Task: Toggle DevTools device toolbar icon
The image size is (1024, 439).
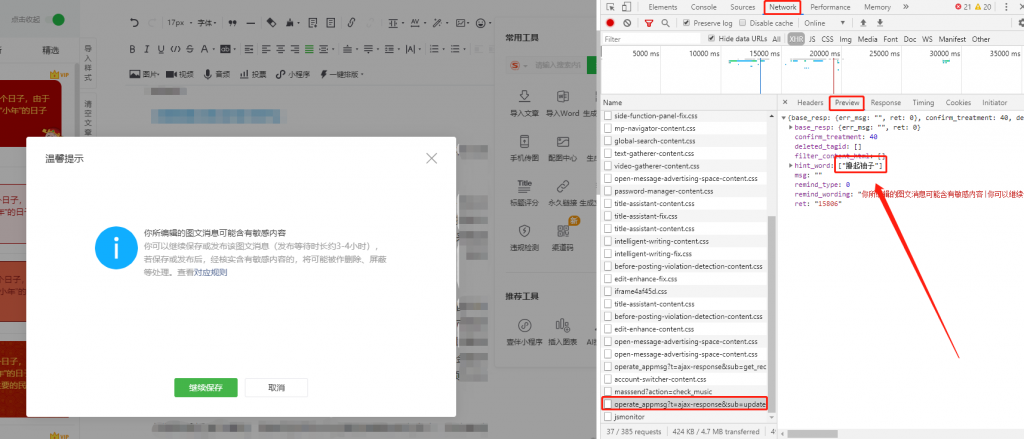Action: coord(626,7)
